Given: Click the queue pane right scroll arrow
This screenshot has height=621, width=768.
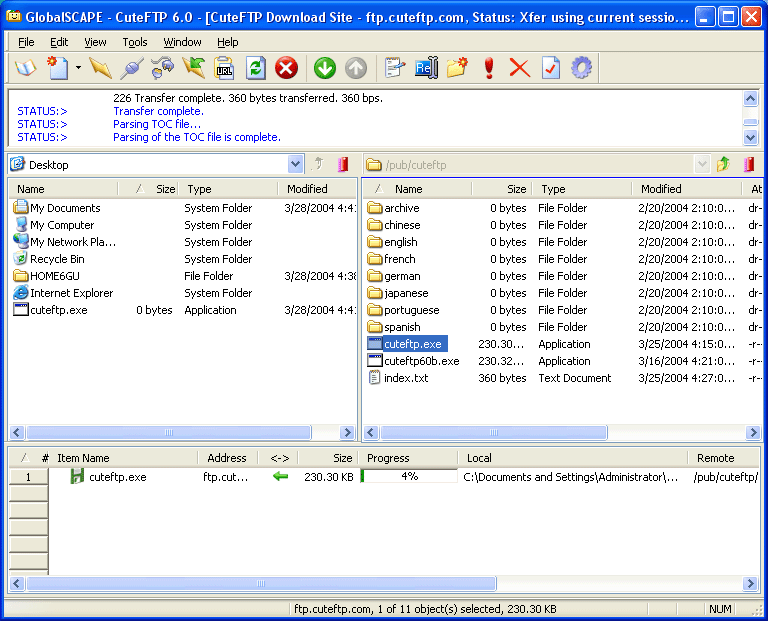Looking at the screenshot, I should pyautogui.click(x=750, y=583).
